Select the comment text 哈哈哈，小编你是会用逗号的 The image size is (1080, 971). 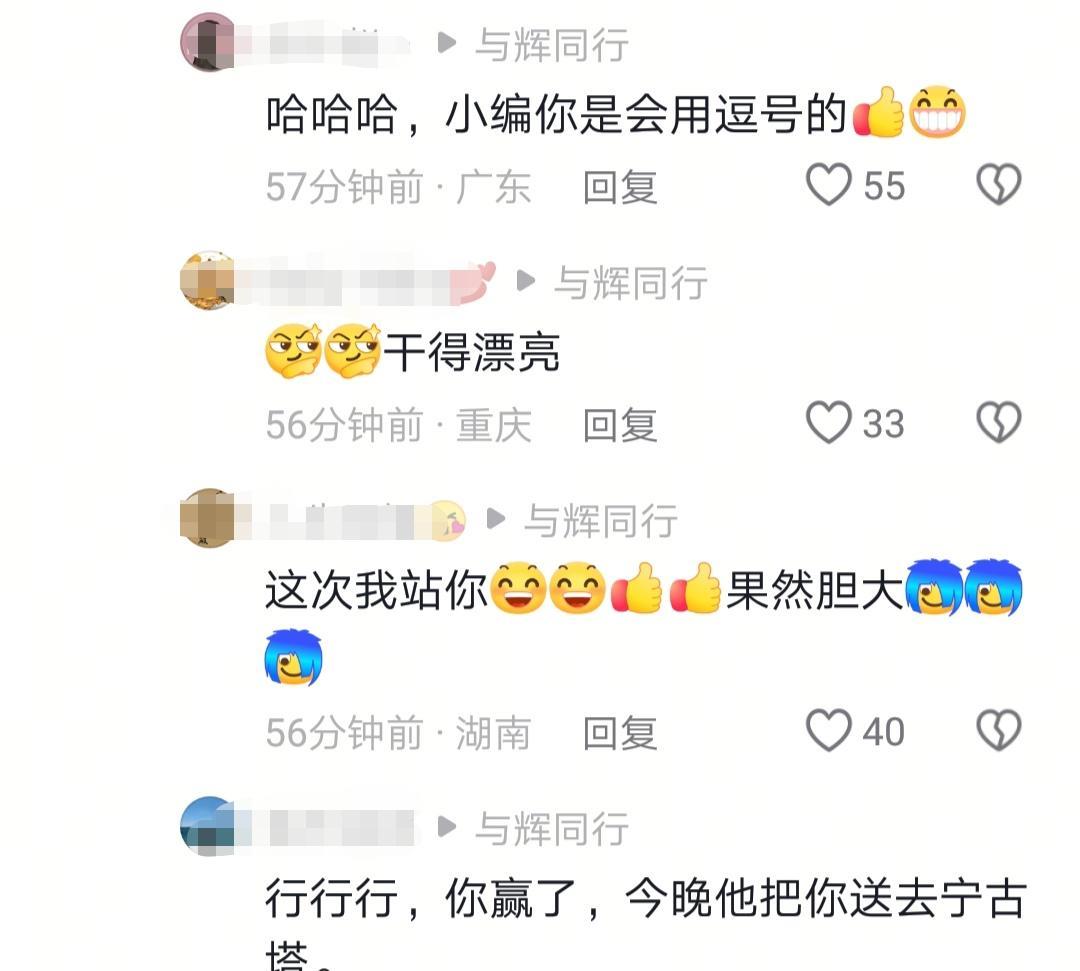[x=557, y=114]
